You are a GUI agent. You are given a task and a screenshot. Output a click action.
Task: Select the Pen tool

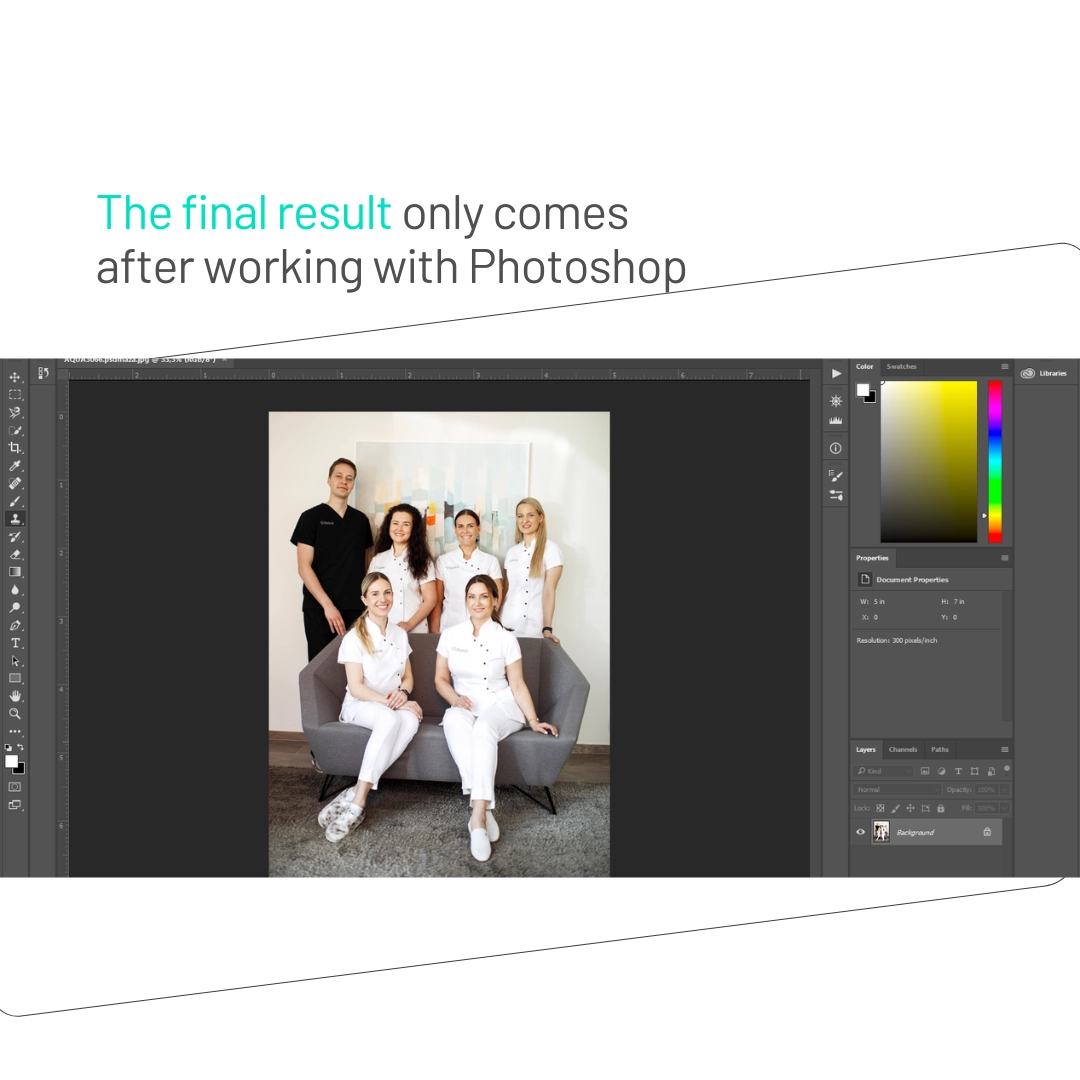(14, 625)
